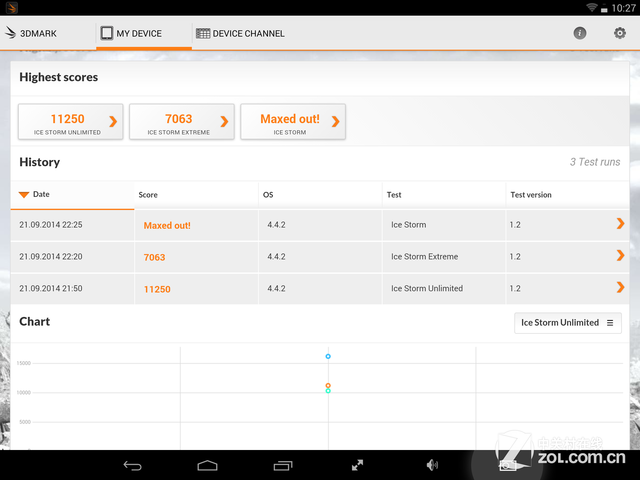Image resolution: width=640 pixels, height=480 pixels.
Task: Tap the volume speaker icon in nav bar
Action: pos(432,465)
